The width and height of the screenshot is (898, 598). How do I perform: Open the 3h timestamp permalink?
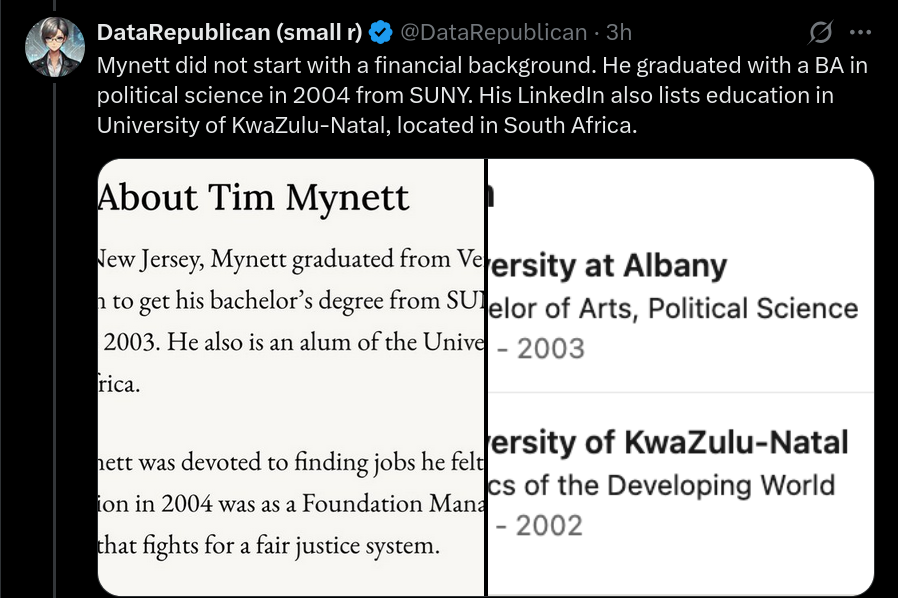[619, 32]
